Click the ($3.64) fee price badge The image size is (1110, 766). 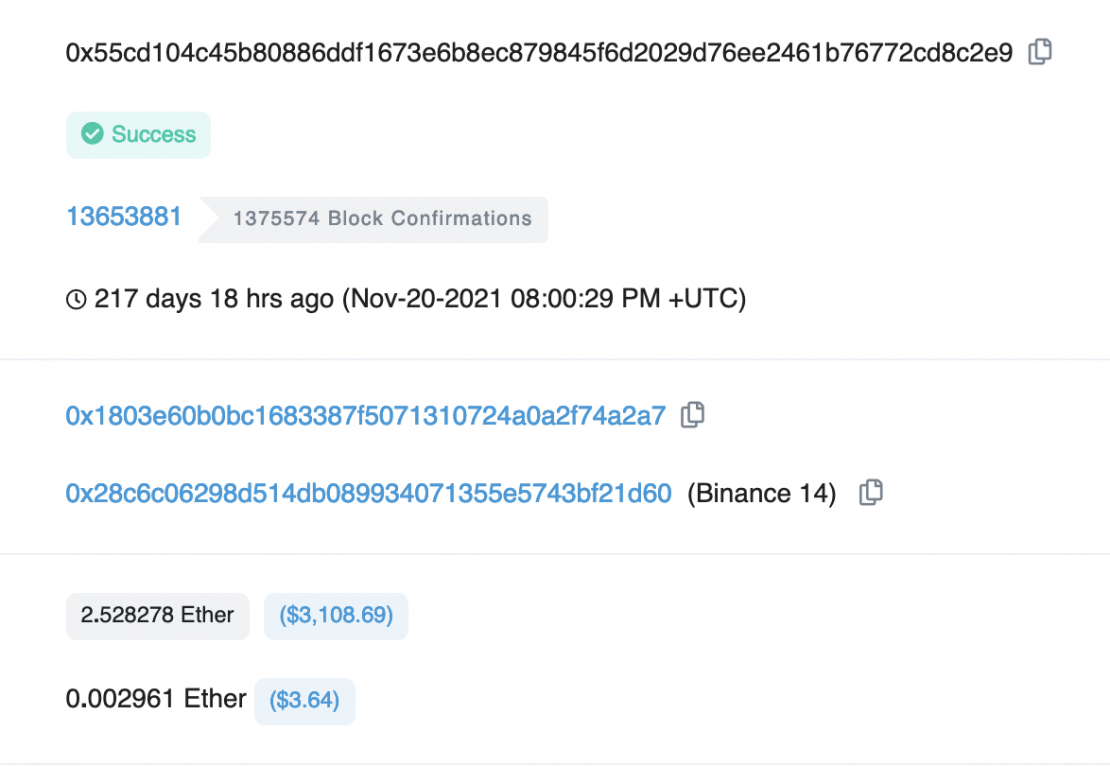tap(304, 699)
